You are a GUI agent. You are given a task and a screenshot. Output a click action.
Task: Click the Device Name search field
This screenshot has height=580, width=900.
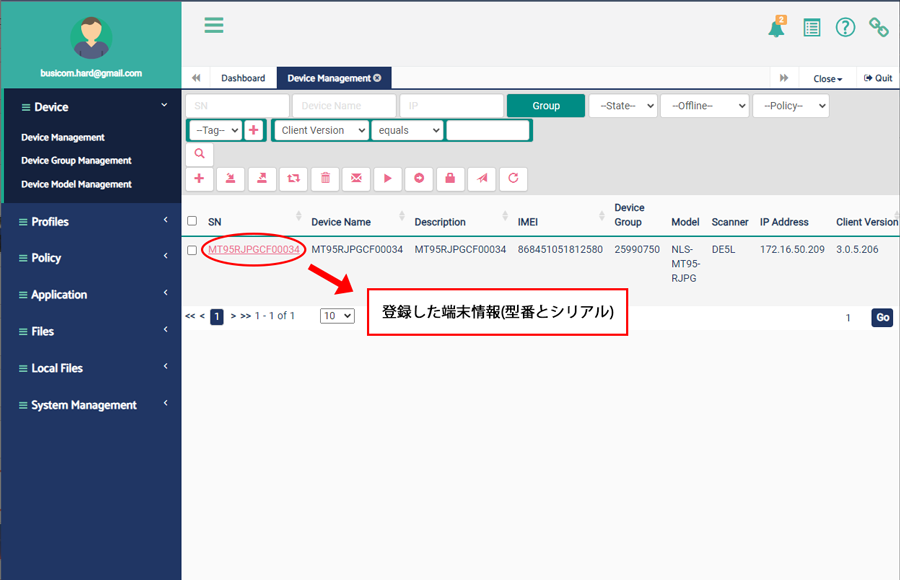(344, 106)
